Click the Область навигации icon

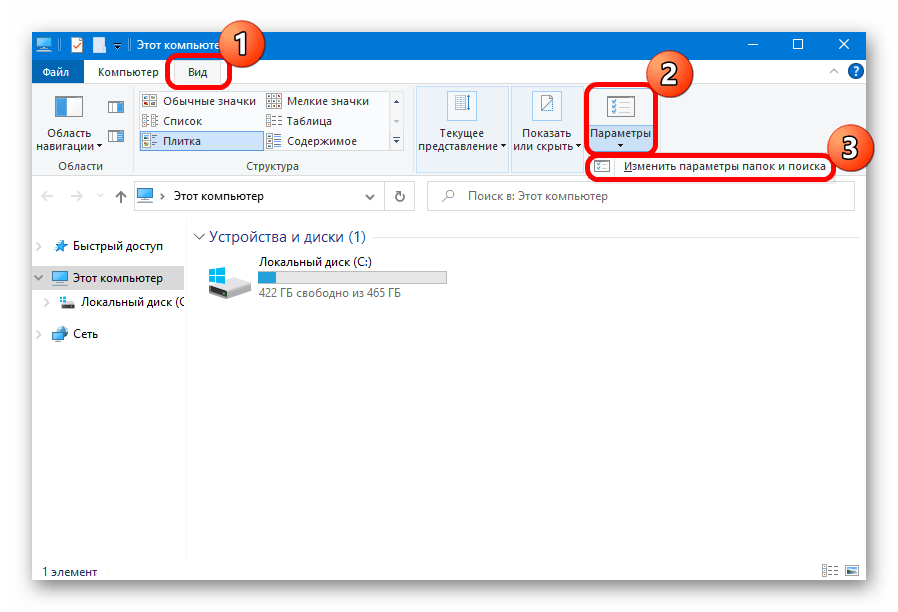(69, 106)
